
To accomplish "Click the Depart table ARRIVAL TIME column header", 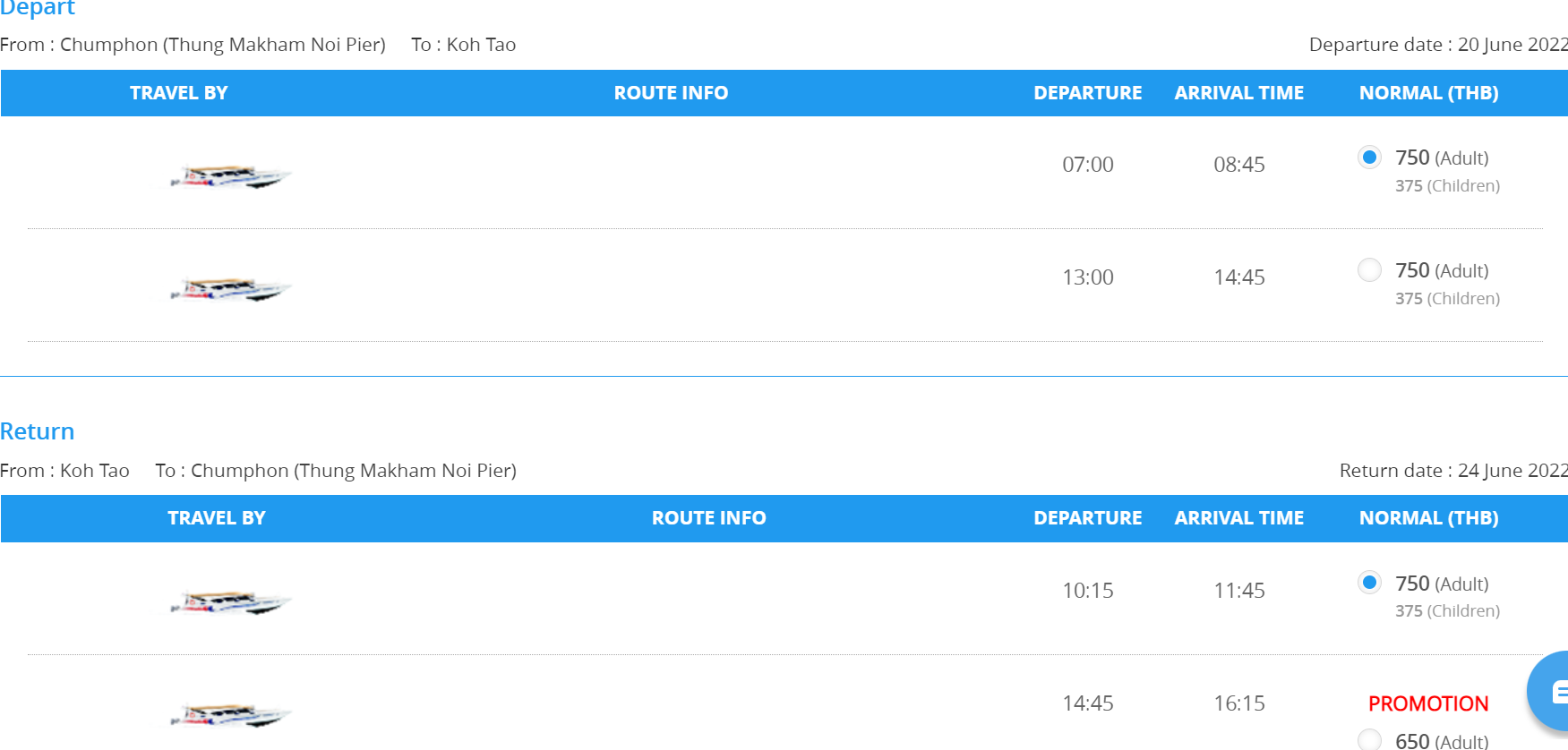I will tap(1238, 93).
